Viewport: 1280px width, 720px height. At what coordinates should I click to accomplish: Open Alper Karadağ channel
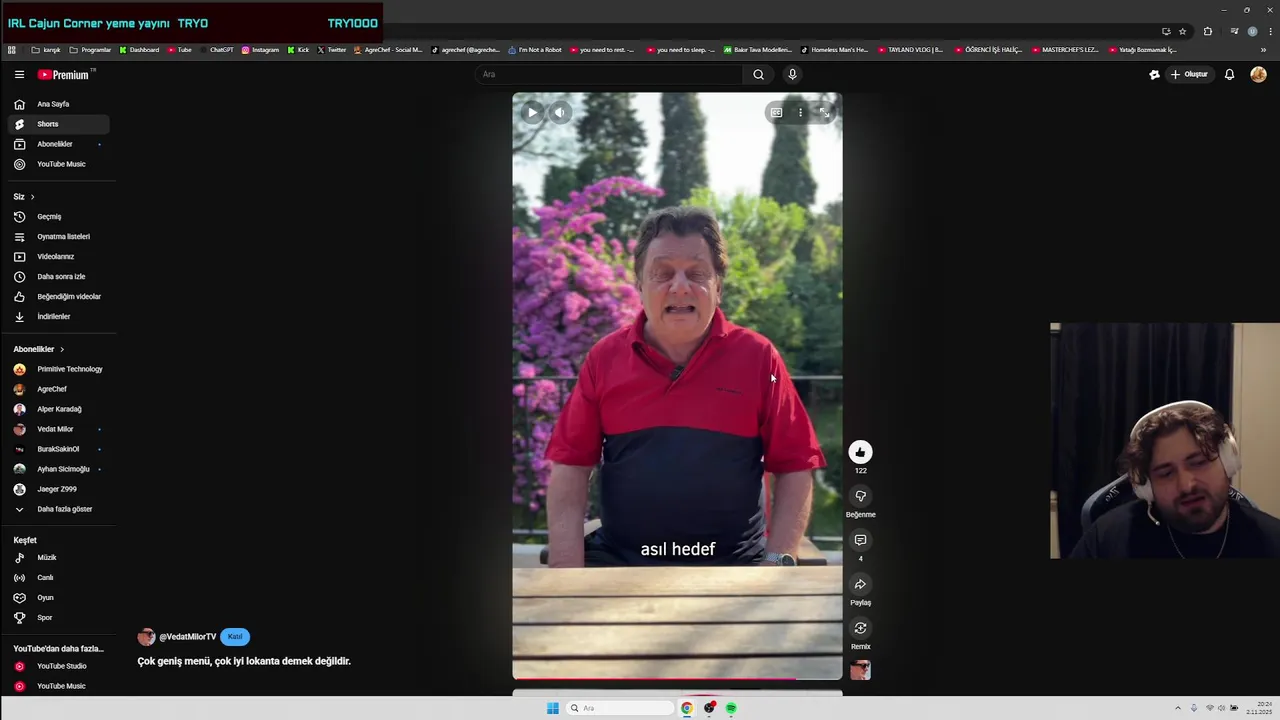click(x=59, y=409)
